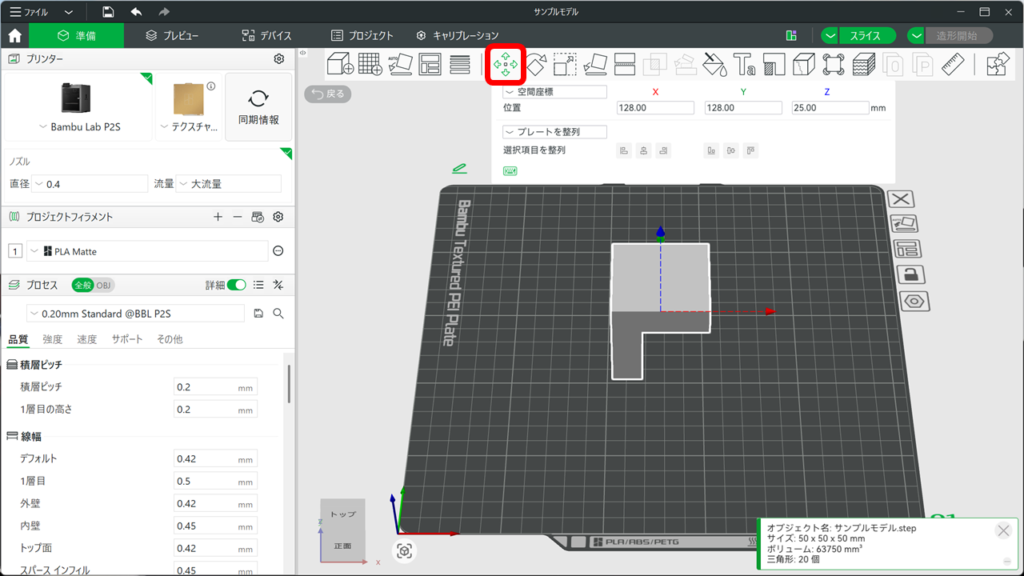Image resolution: width=1024 pixels, height=576 pixels.
Task: Select the Measure ruler tool
Action: (x=951, y=65)
